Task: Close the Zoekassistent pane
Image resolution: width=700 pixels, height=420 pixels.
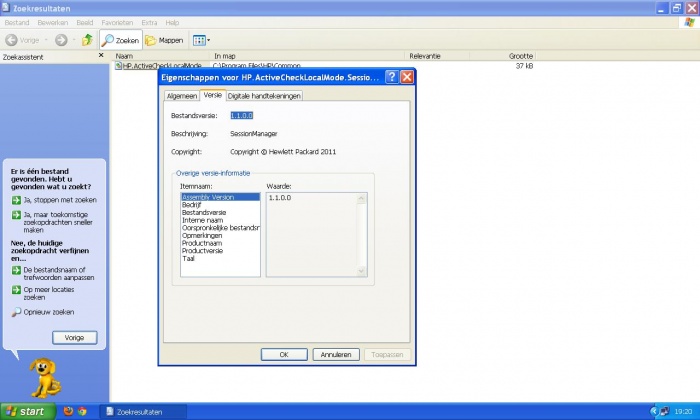Action: [x=101, y=55]
